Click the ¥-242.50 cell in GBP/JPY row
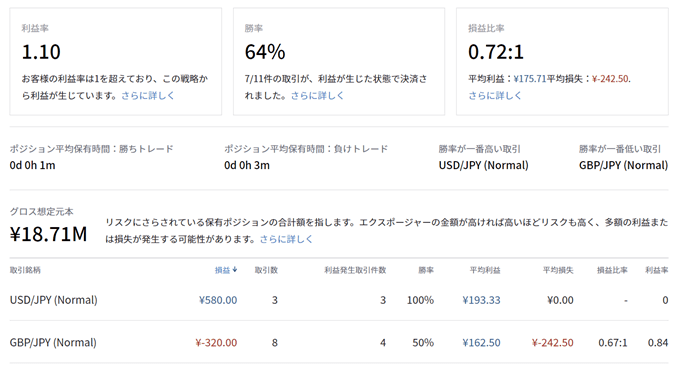This screenshot has height=369, width=680. pyautogui.click(x=552, y=343)
